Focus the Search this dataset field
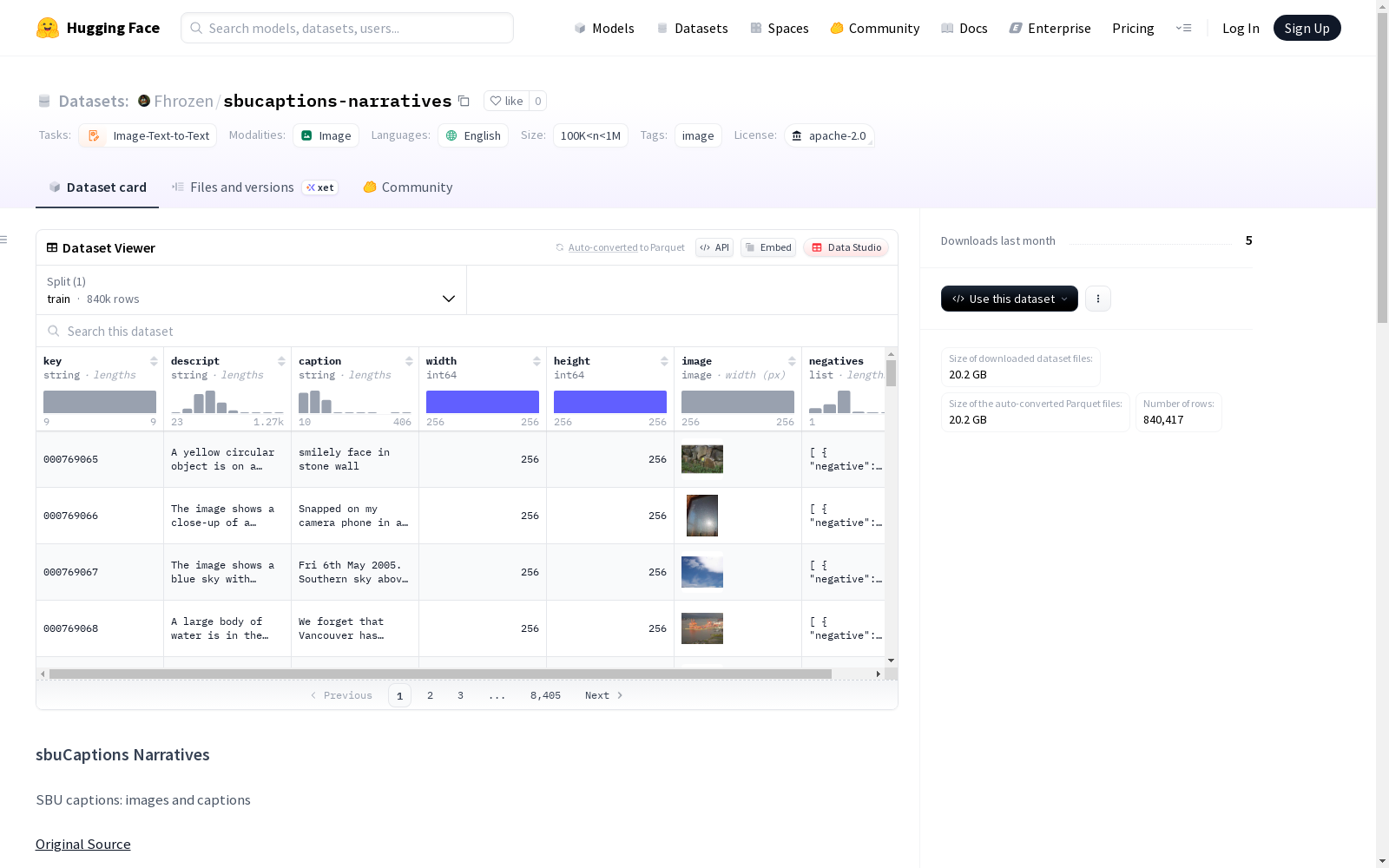The height and width of the screenshot is (868, 1389). point(467,331)
